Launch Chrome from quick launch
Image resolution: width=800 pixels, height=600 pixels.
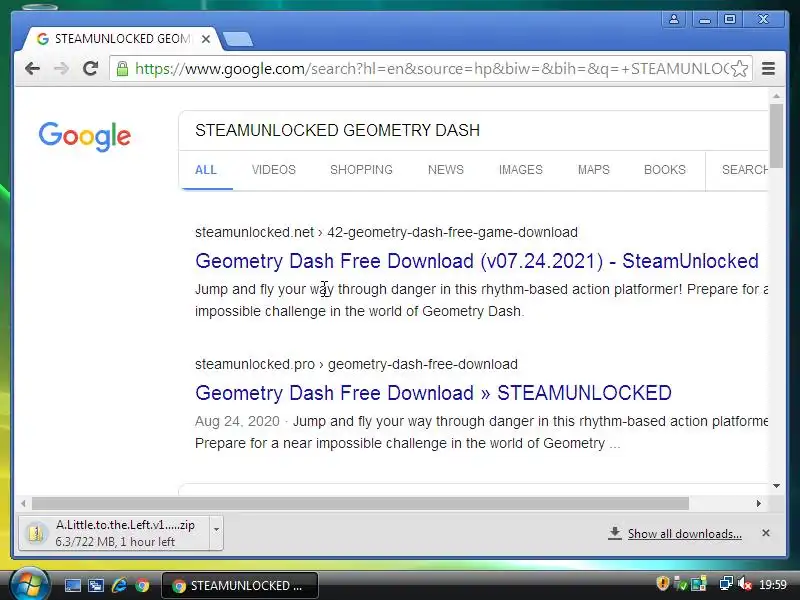click(x=142, y=586)
